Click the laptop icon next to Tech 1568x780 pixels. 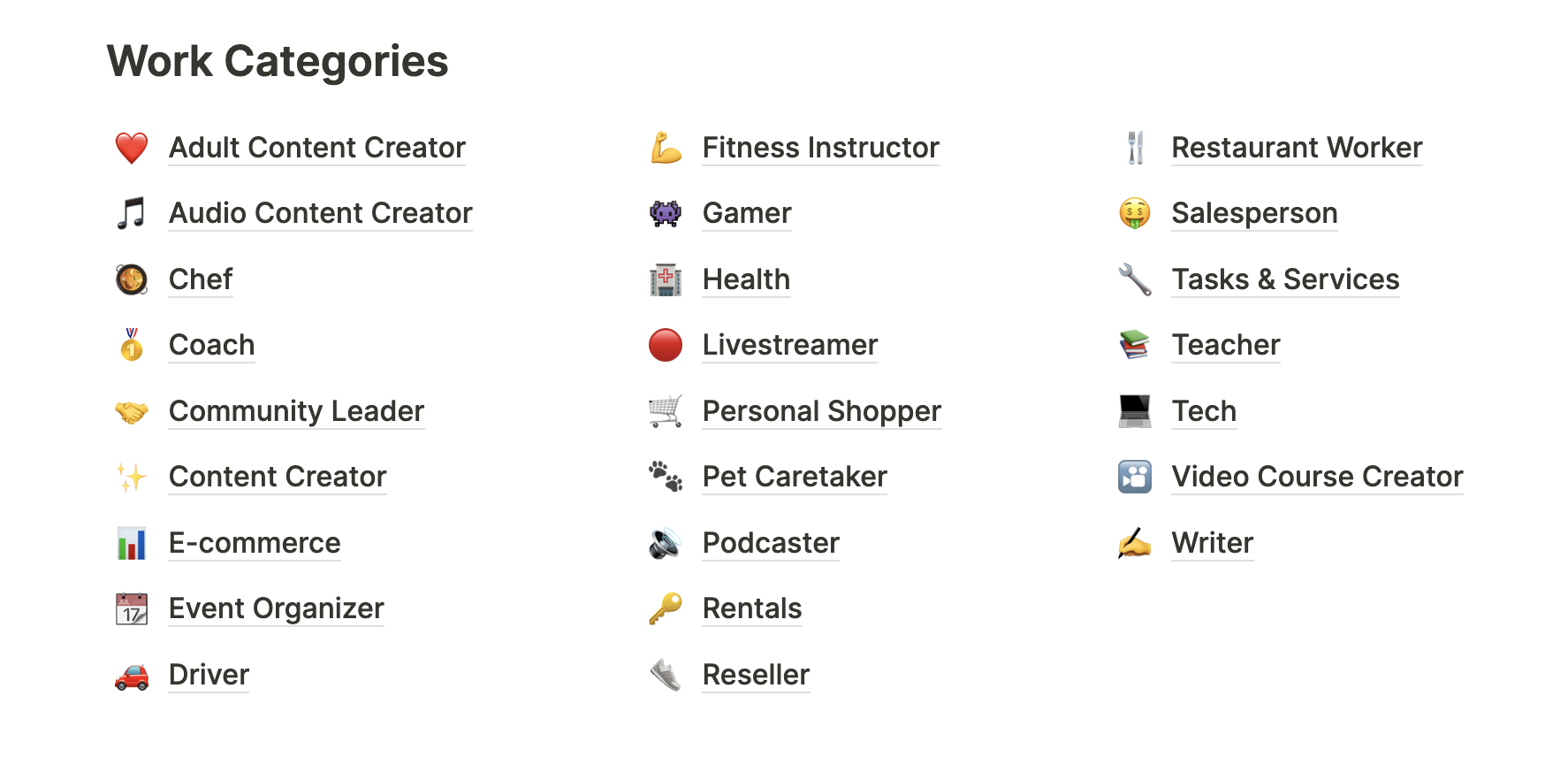[1134, 411]
